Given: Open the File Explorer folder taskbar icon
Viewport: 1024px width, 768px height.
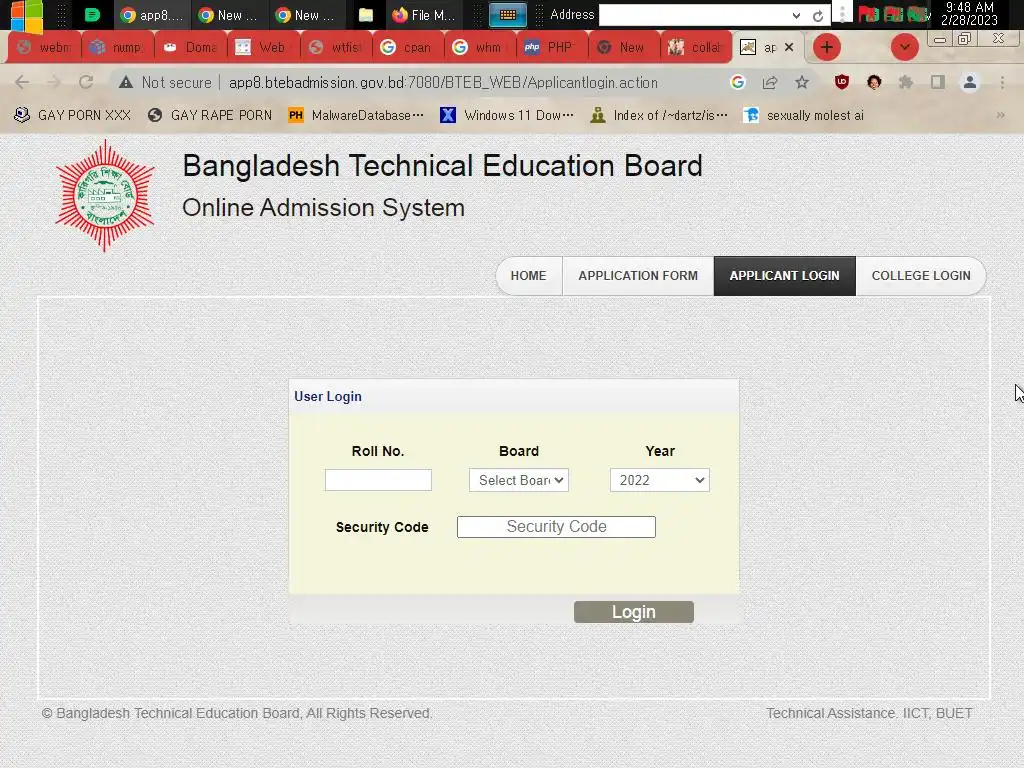Looking at the screenshot, I should 366,15.
